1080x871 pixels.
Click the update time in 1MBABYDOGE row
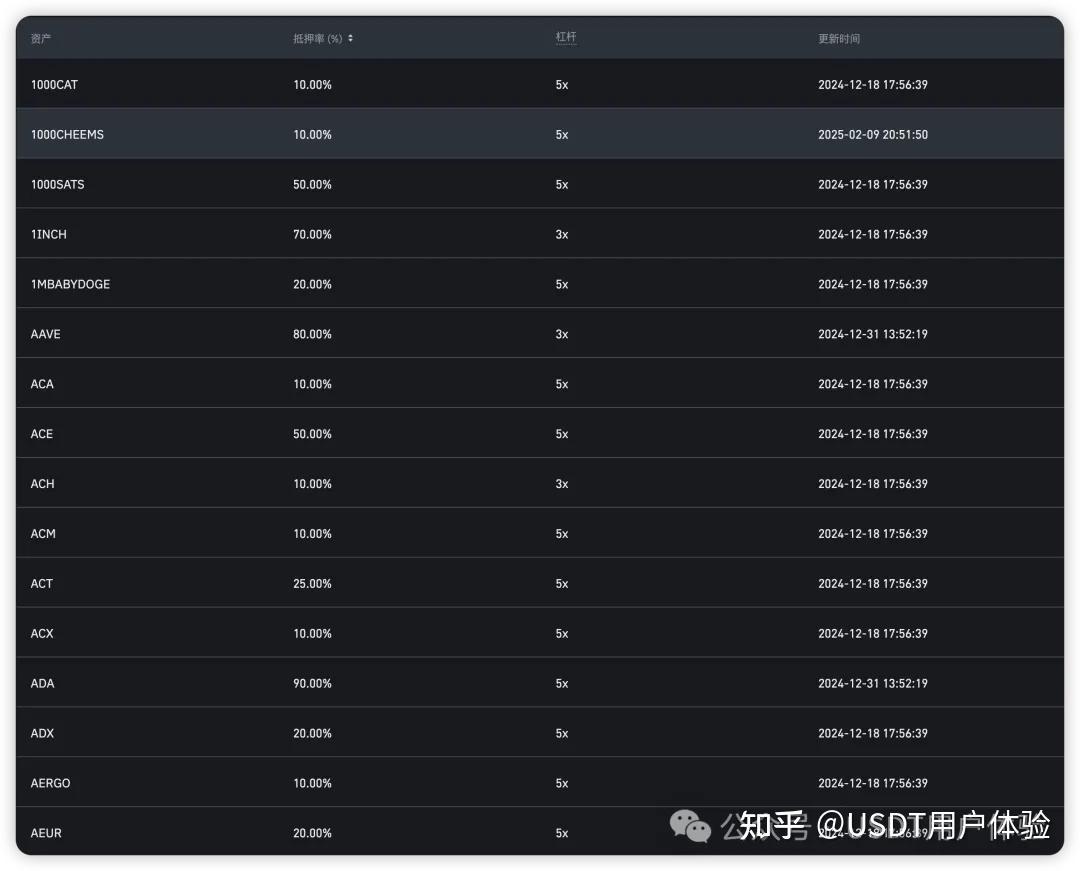click(873, 284)
